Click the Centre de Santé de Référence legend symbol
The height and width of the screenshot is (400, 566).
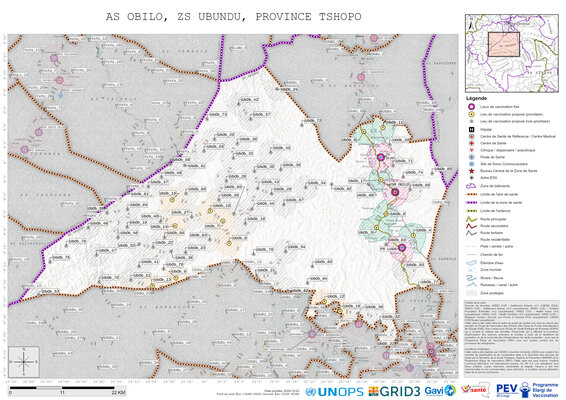point(471,136)
